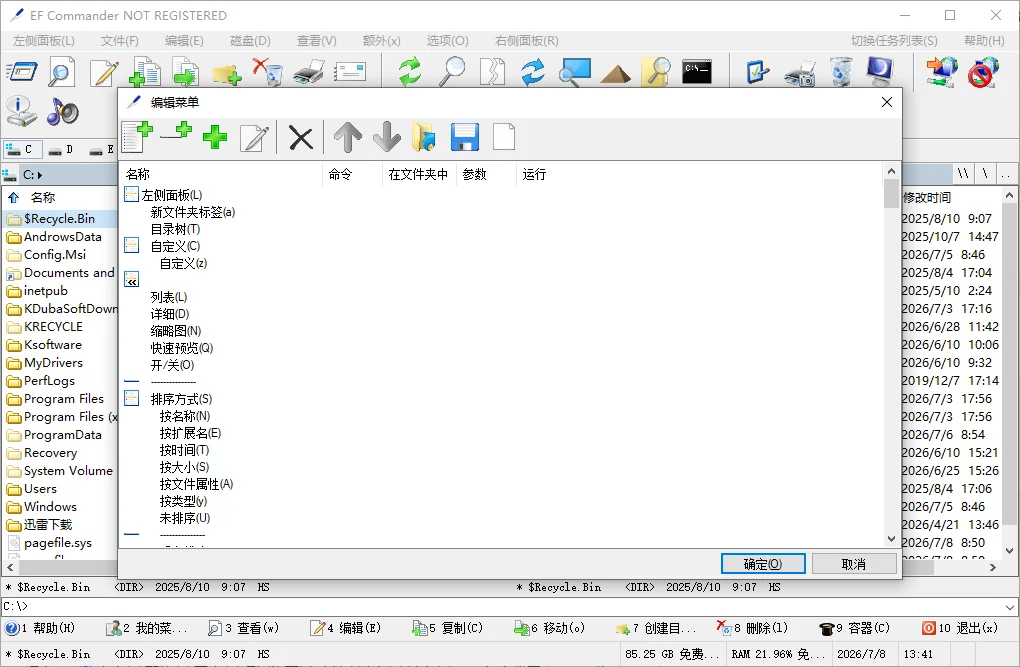Click the network connect drive icon
Screen dimensions: 1020x667
[x=942, y=72]
